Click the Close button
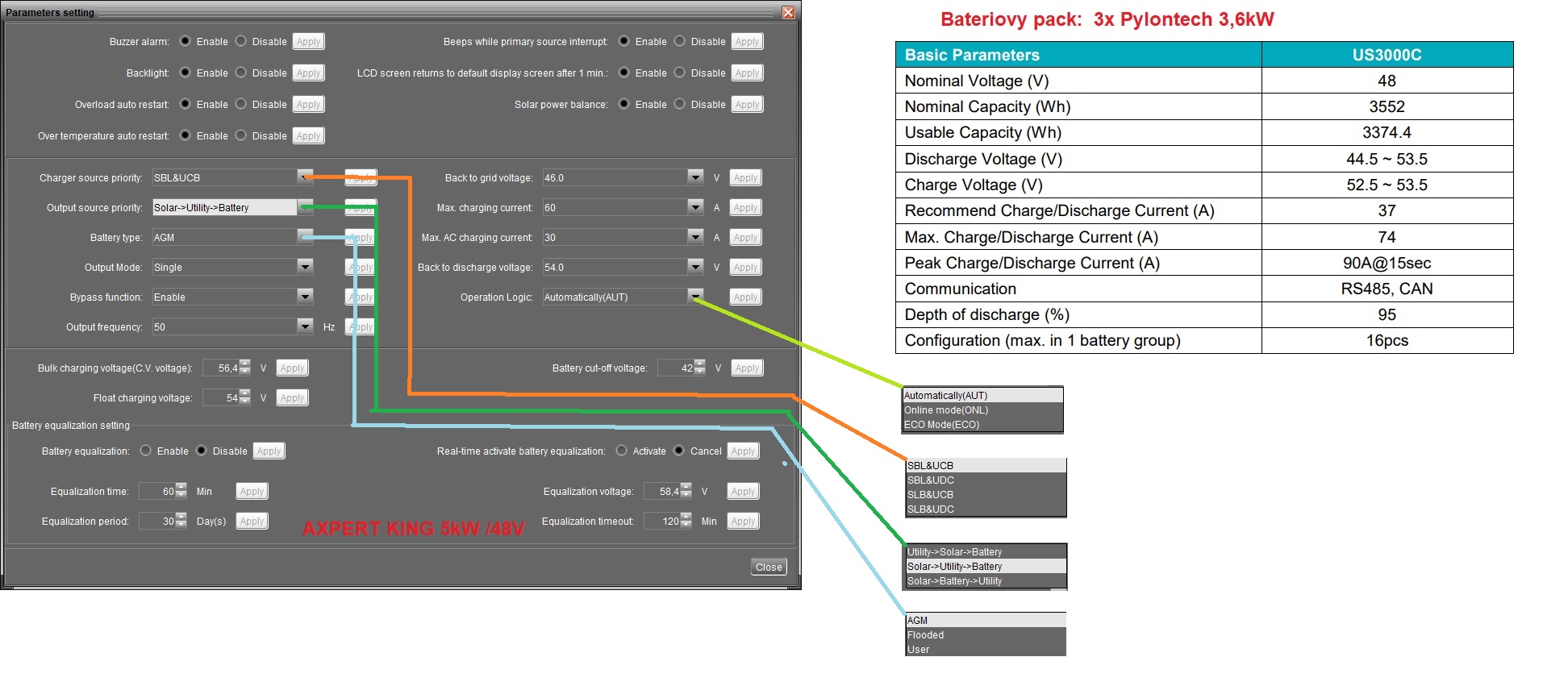Screen dimensions: 1568x686 tap(768, 567)
